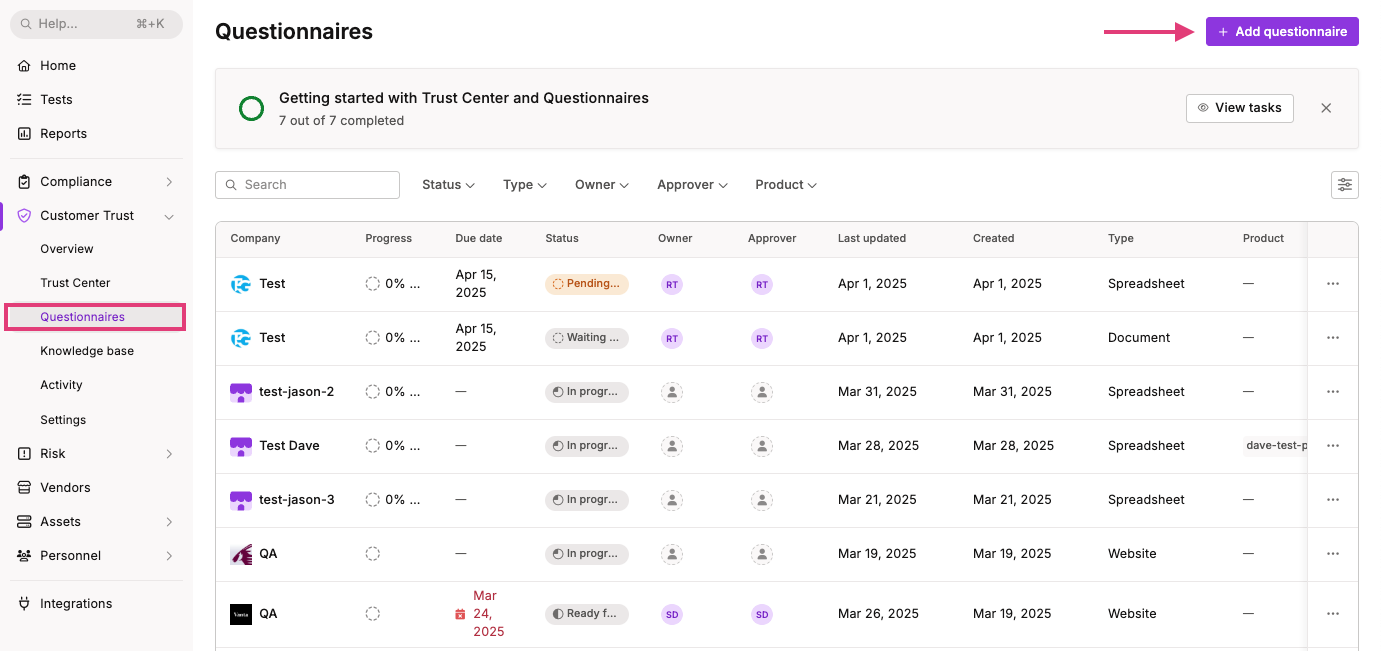
Task: Click the Add questionnaire button
Action: [1282, 31]
